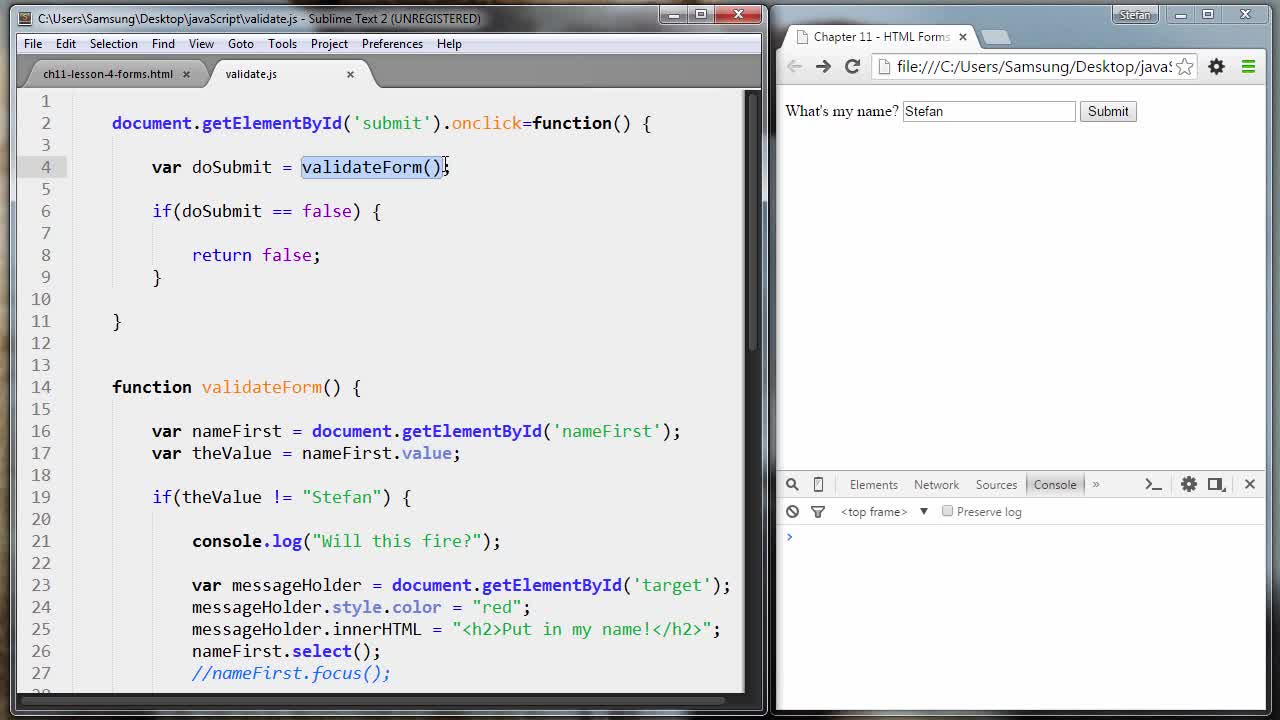Viewport: 1280px width, 720px height.
Task: Click the Chrome back arrow
Action: (794, 66)
